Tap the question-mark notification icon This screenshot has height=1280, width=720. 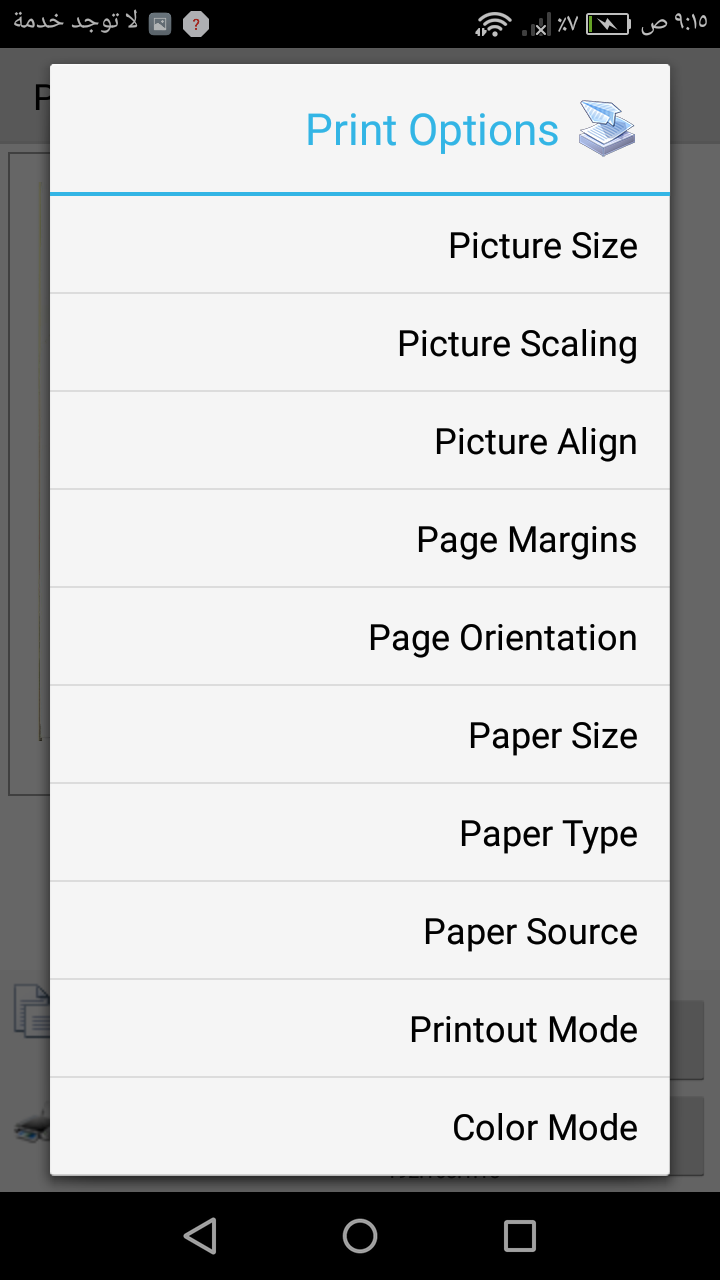(x=196, y=24)
